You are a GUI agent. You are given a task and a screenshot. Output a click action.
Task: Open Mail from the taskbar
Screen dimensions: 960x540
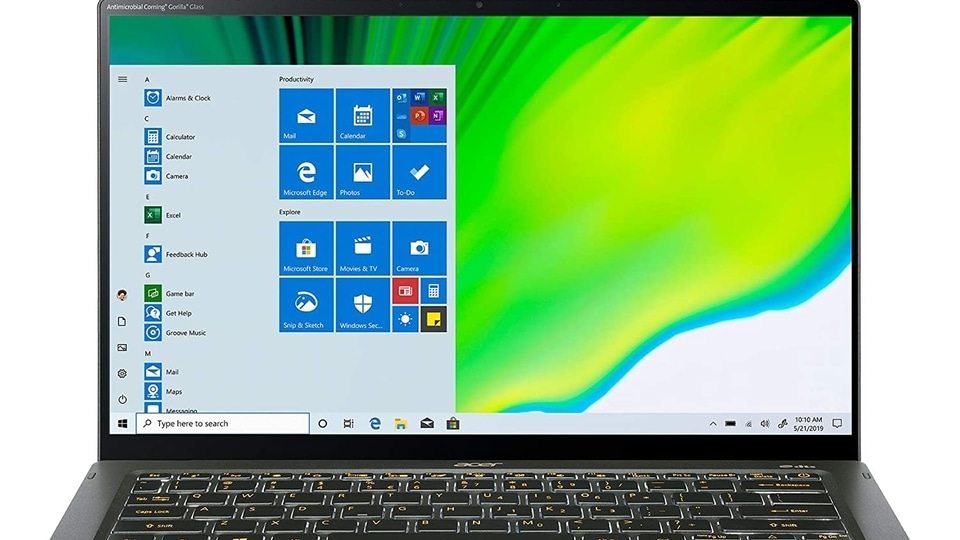point(427,424)
